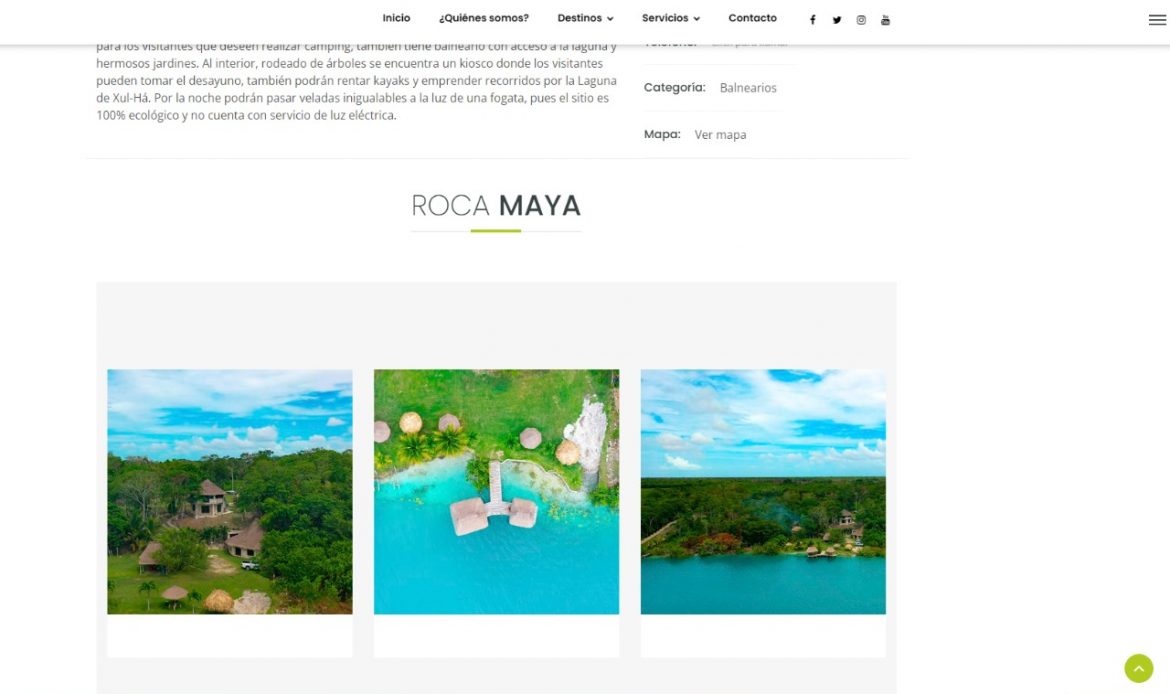The image size is (1170, 694).
Task: Click the ROCA MAYA section heading
Action: (495, 205)
